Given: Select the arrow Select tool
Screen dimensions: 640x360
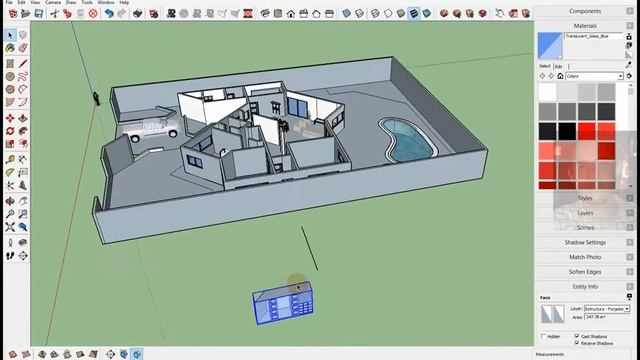Looking at the screenshot, I should pyautogui.click(x=10, y=36).
